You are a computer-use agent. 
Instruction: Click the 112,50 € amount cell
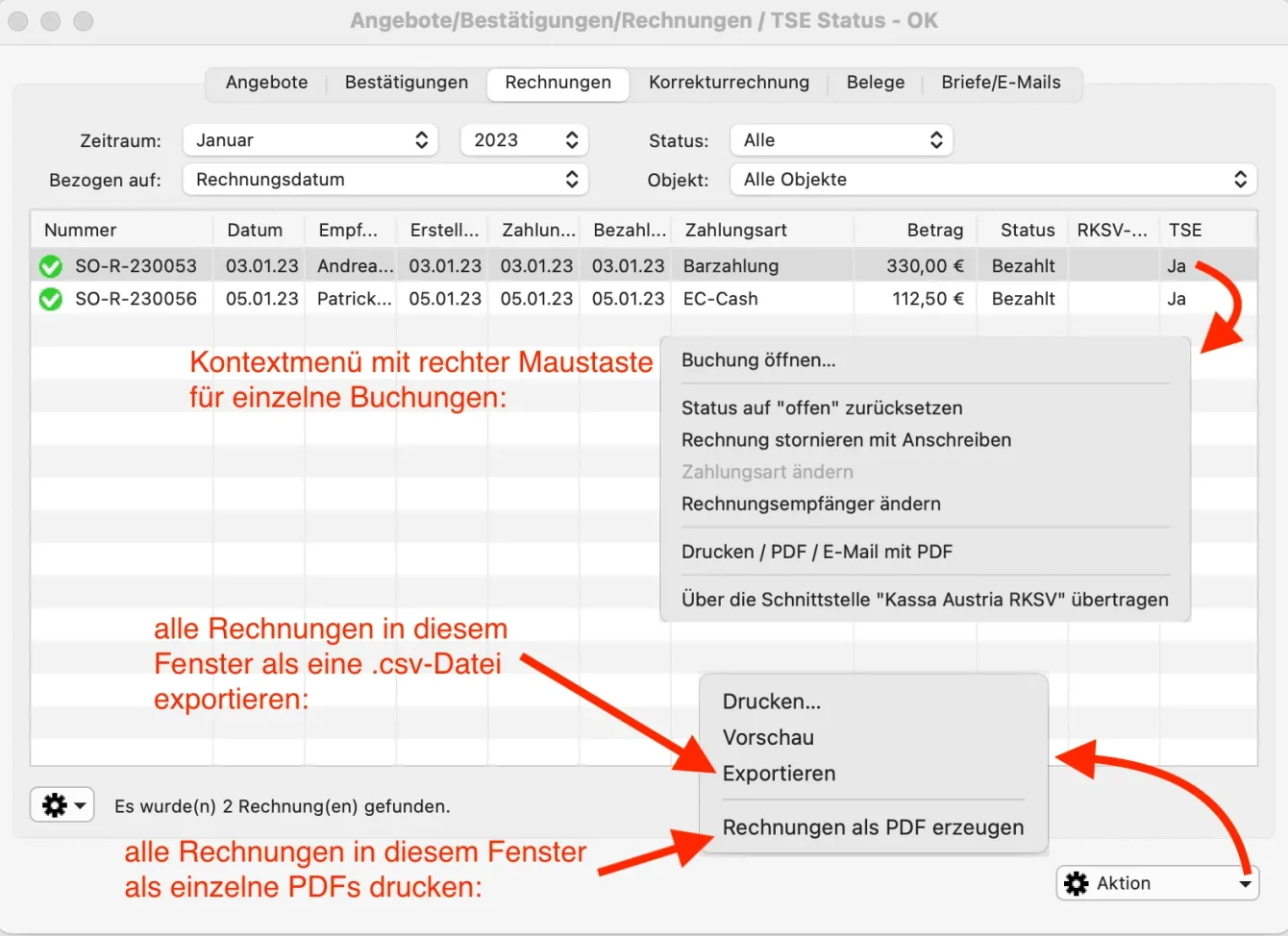point(928,299)
